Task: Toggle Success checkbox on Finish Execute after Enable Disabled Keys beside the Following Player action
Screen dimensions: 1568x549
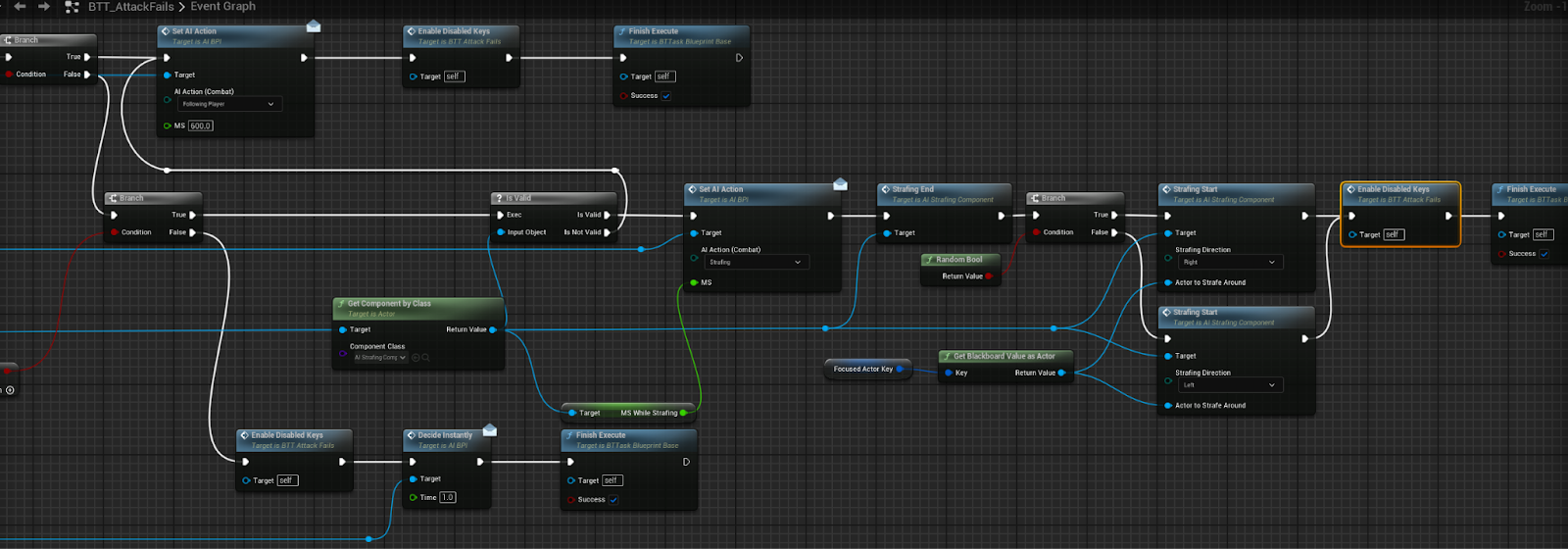Action: (x=666, y=96)
